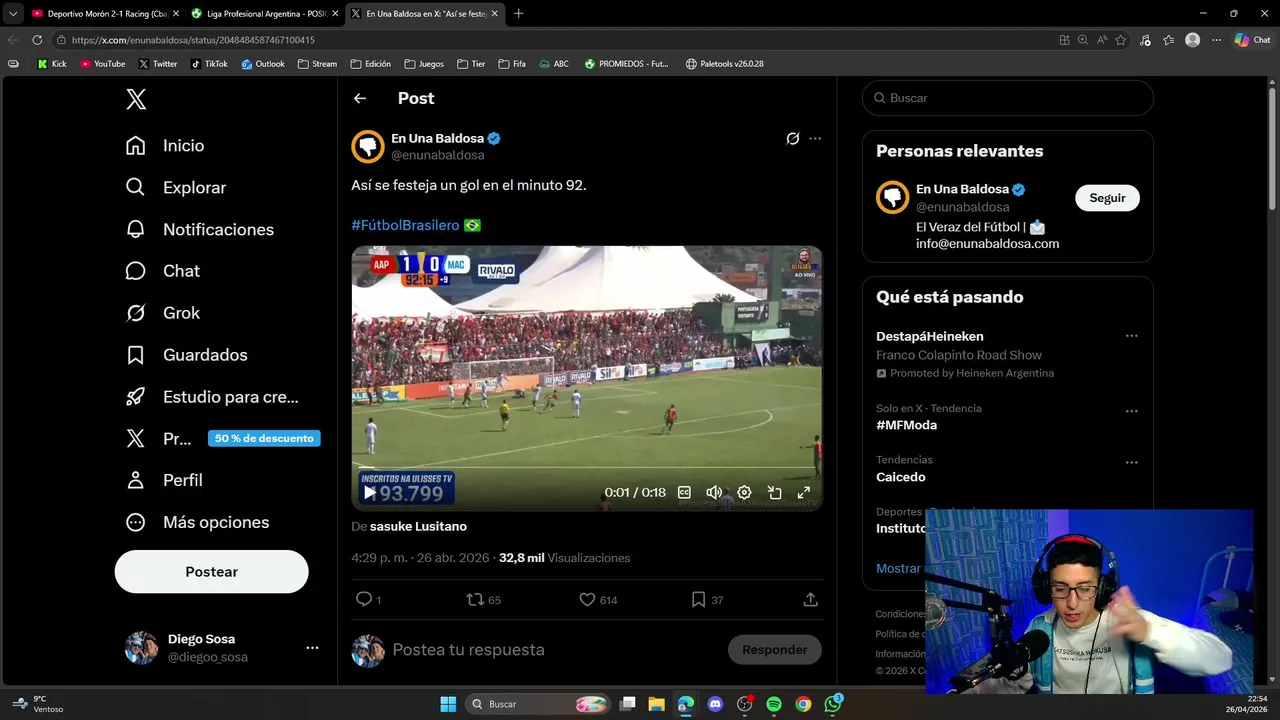Click the Buscar search box on X

1008,98
